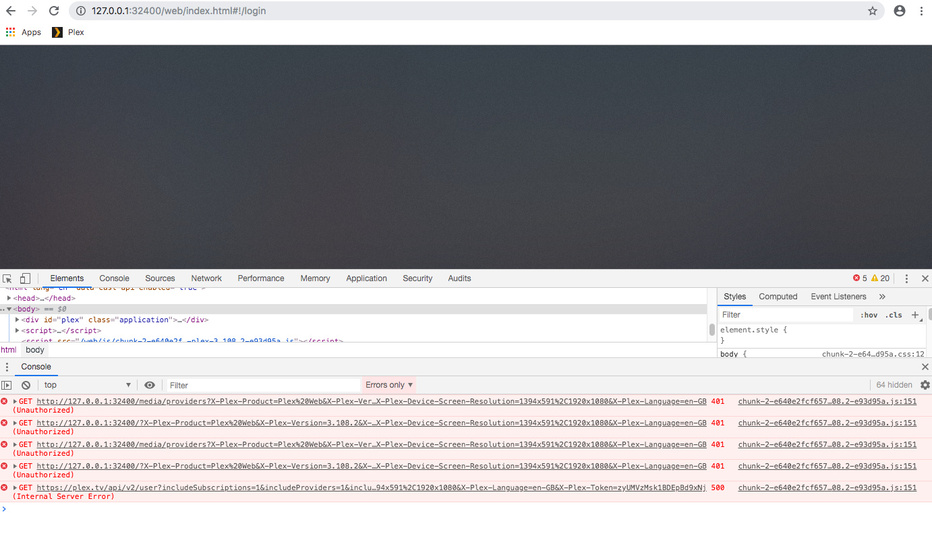Viewport: 932px width, 536px height.
Task: Open source link of the 500 error row
Action: coord(827,488)
